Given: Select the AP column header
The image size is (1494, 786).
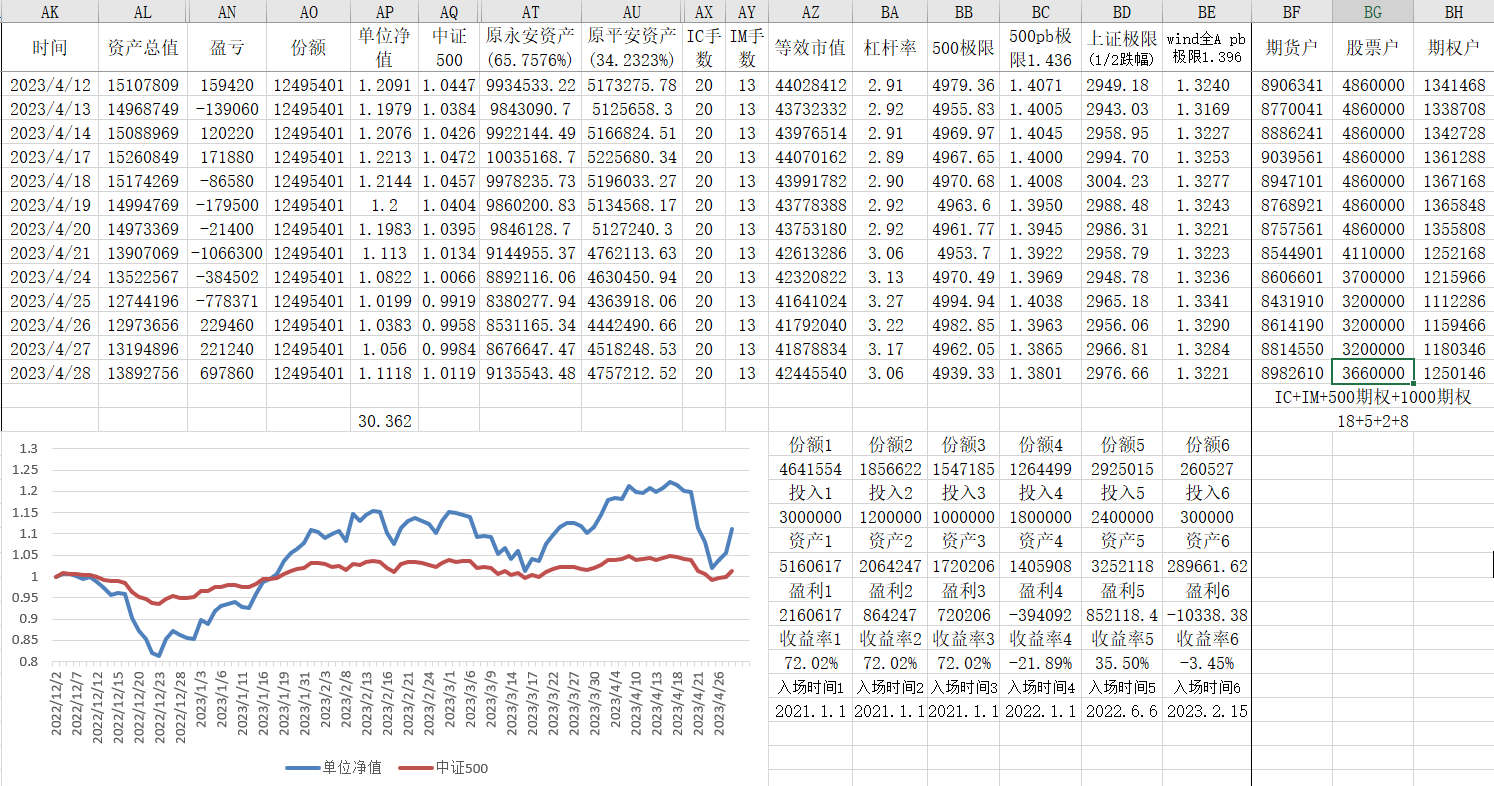Looking at the screenshot, I should (x=384, y=12).
